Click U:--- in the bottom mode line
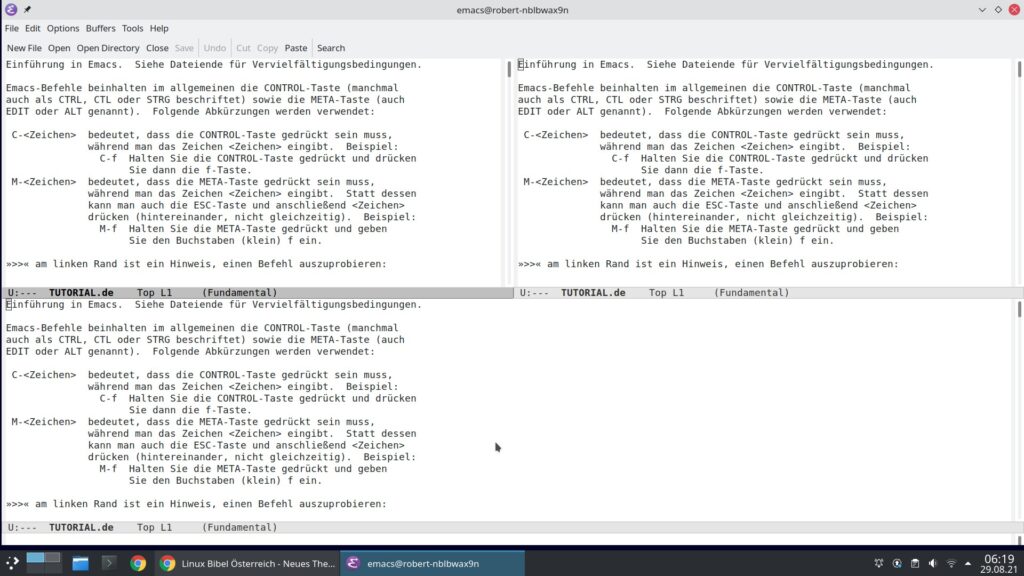Screen dimensions: 1024x576 [x=22, y=527]
